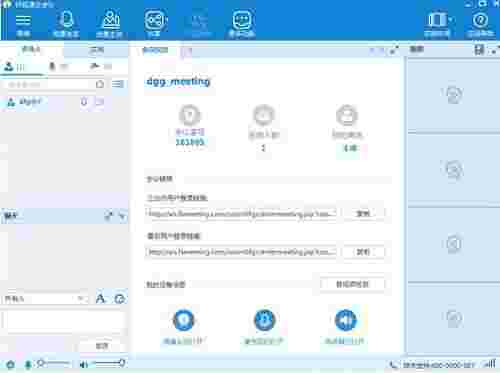Collapse the chat panel with its header arrow
The image size is (500, 373).
coord(122,216)
